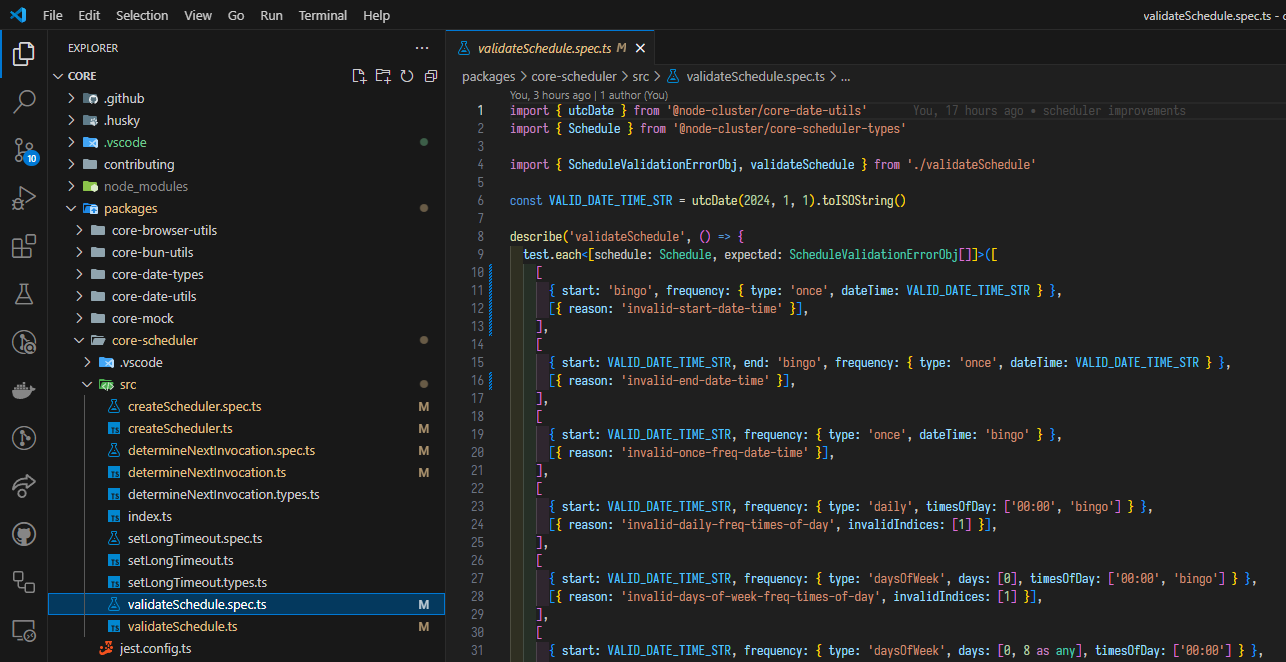
Task: Click New File icon in Explorer header
Action: point(359,76)
